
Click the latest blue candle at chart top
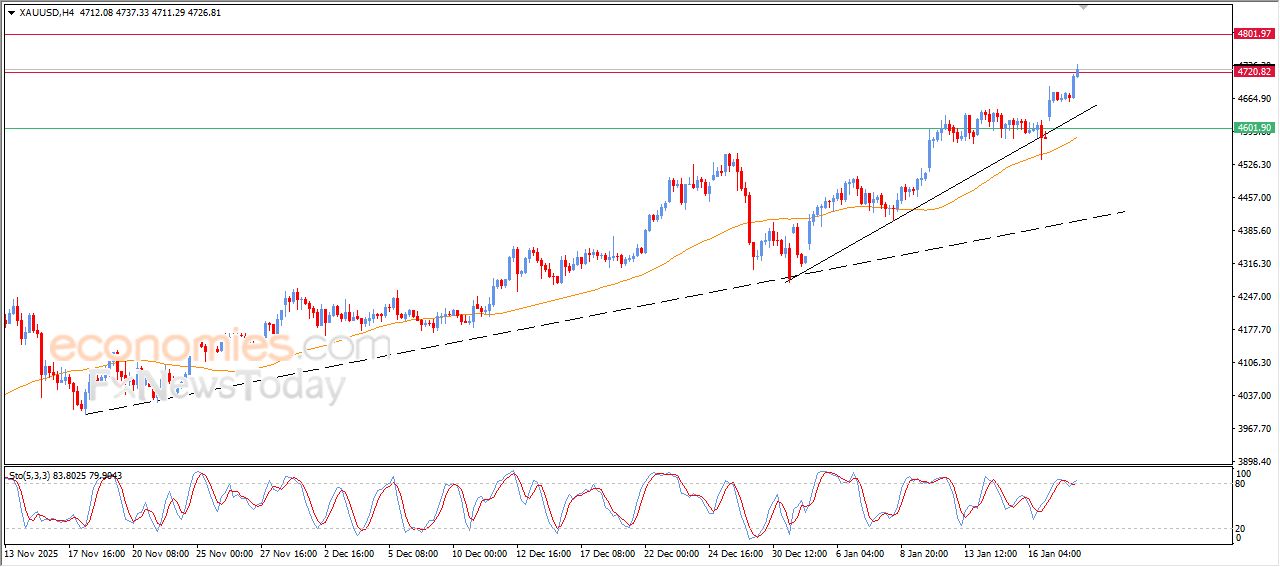pyautogui.click(x=1077, y=70)
